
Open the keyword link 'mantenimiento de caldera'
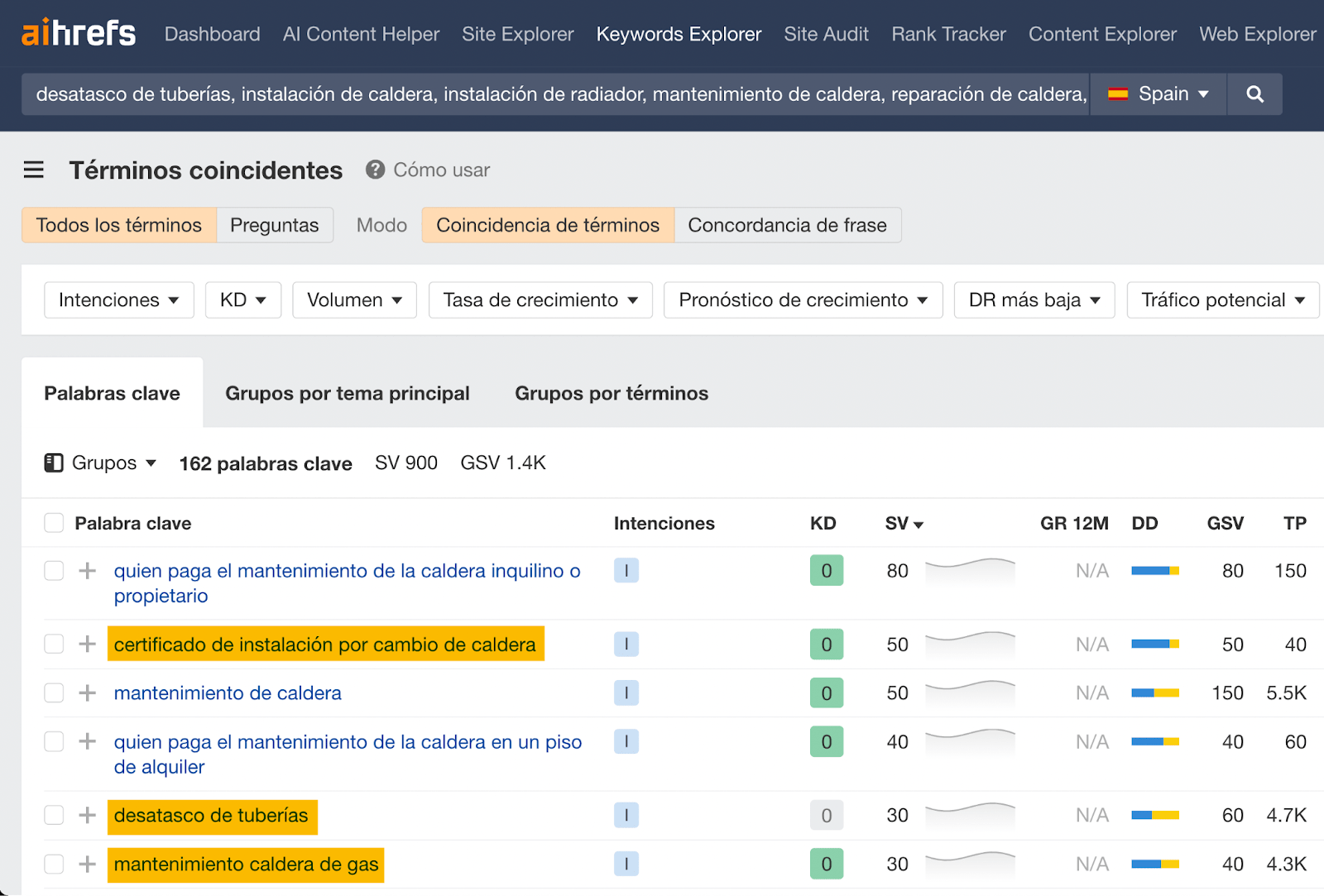[x=227, y=692]
